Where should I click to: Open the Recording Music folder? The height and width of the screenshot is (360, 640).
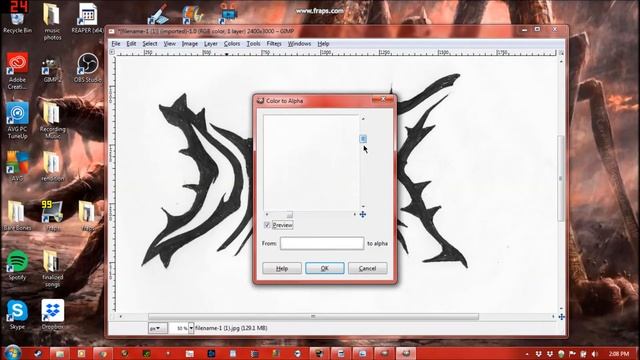tap(52, 120)
